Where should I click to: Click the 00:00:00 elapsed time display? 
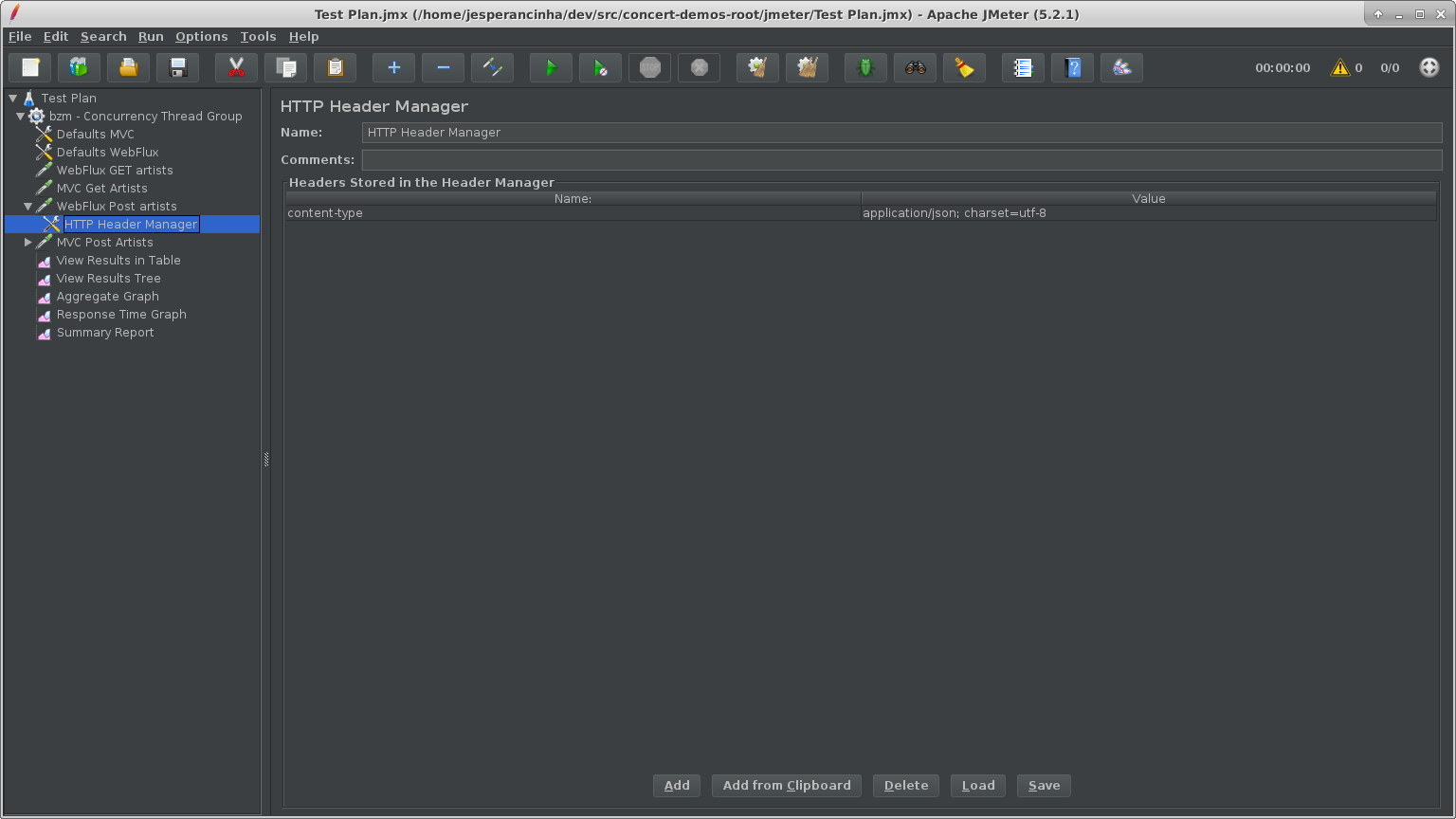[x=1283, y=67]
